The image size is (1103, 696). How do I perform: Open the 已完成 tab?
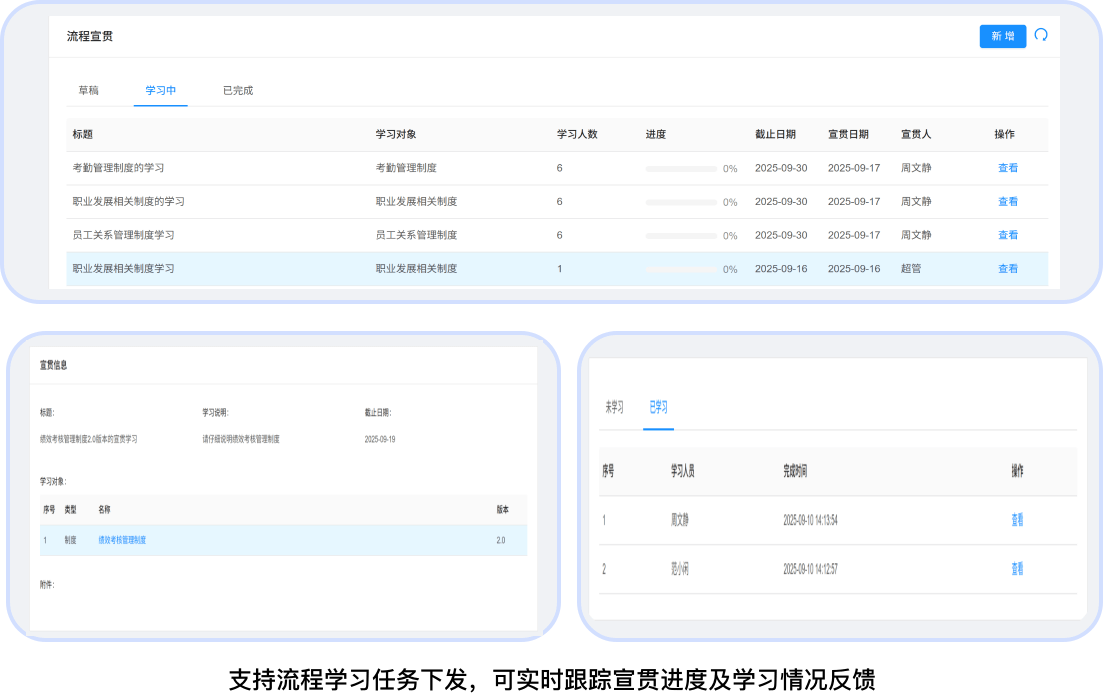(x=238, y=90)
